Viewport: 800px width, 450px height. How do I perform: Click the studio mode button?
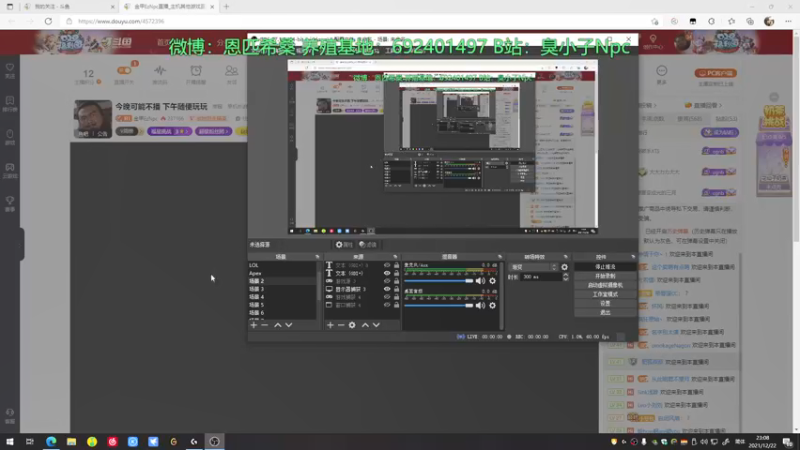point(605,294)
